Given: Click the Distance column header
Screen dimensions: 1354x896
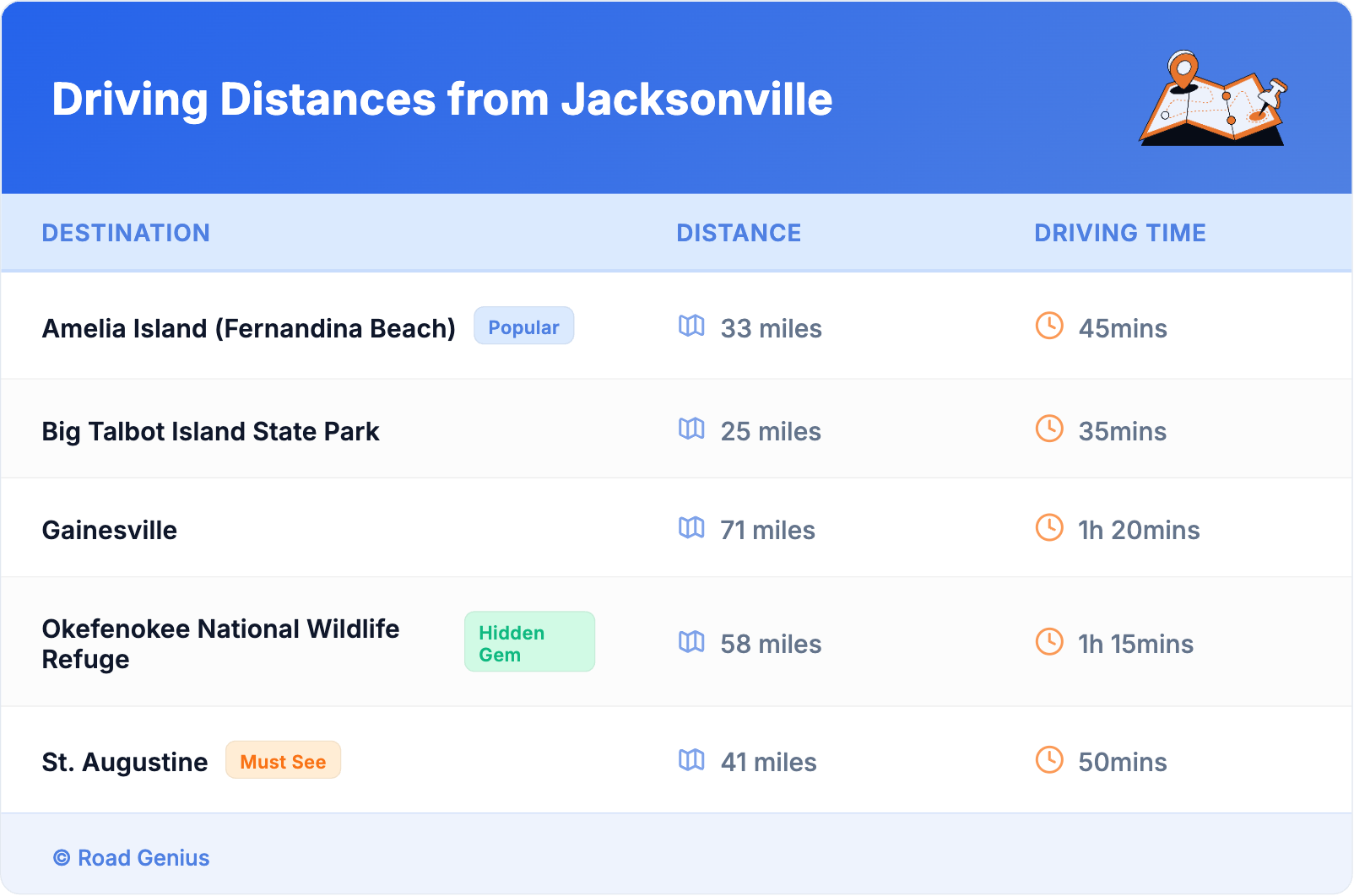Looking at the screenshot, I should 739,233.
